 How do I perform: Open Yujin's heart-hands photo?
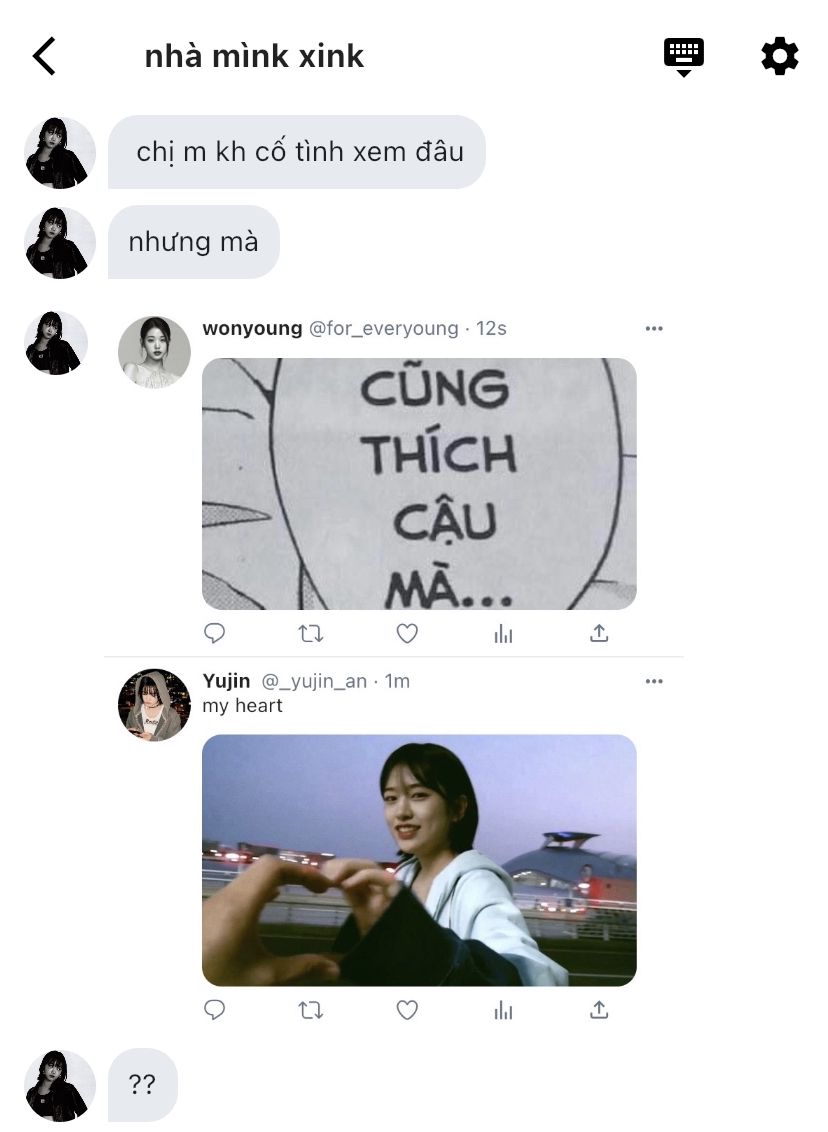[x=419, y=861]
